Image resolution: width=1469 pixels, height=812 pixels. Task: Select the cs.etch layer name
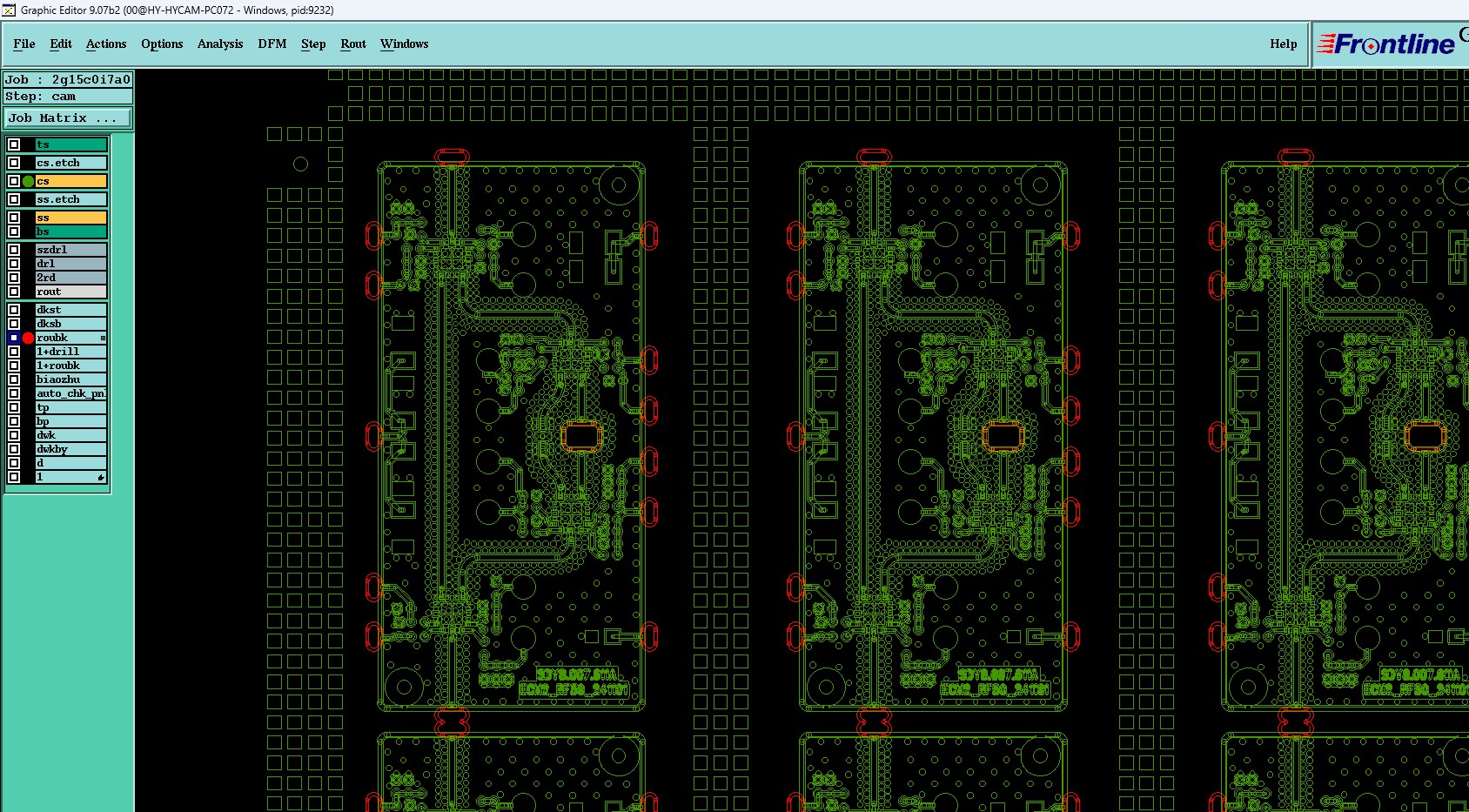tap(71, 163)
